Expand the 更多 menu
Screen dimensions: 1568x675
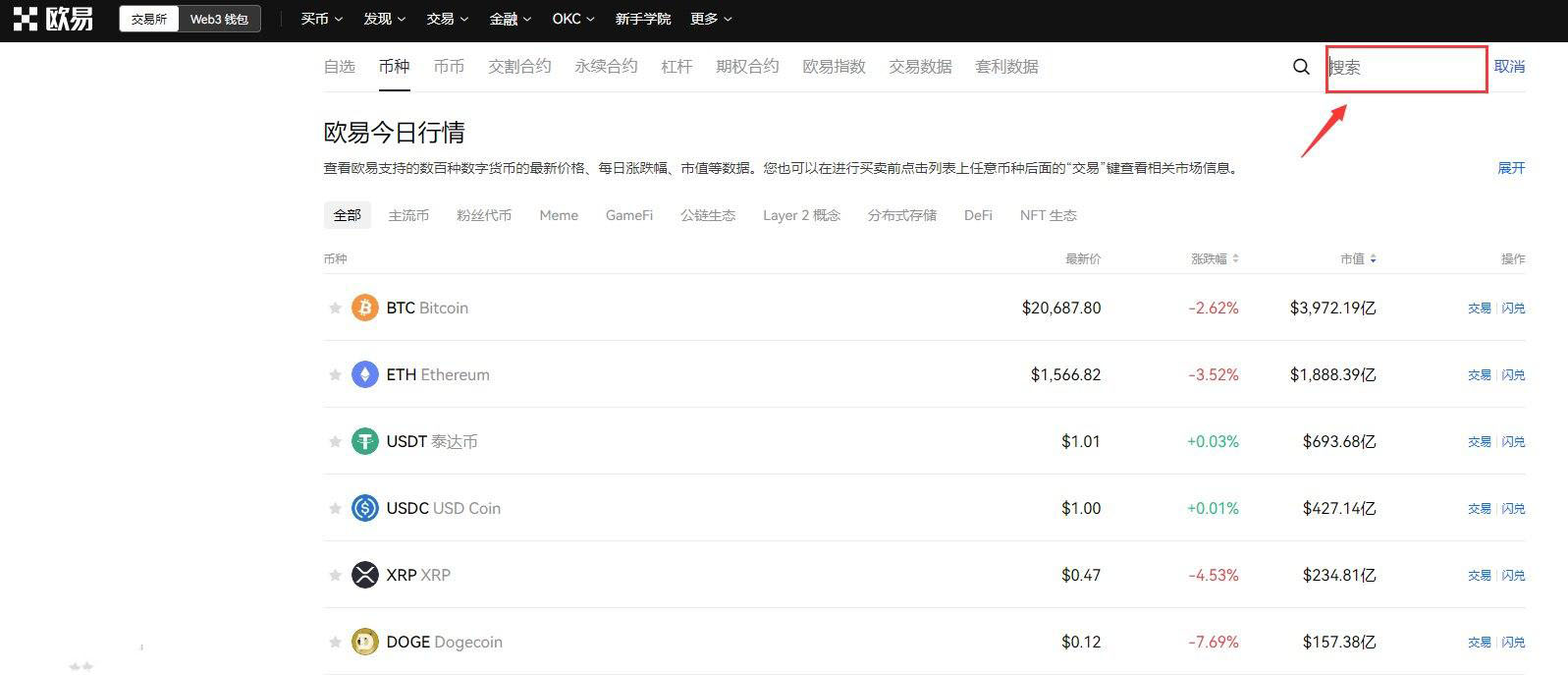click(x=712, y=19)
